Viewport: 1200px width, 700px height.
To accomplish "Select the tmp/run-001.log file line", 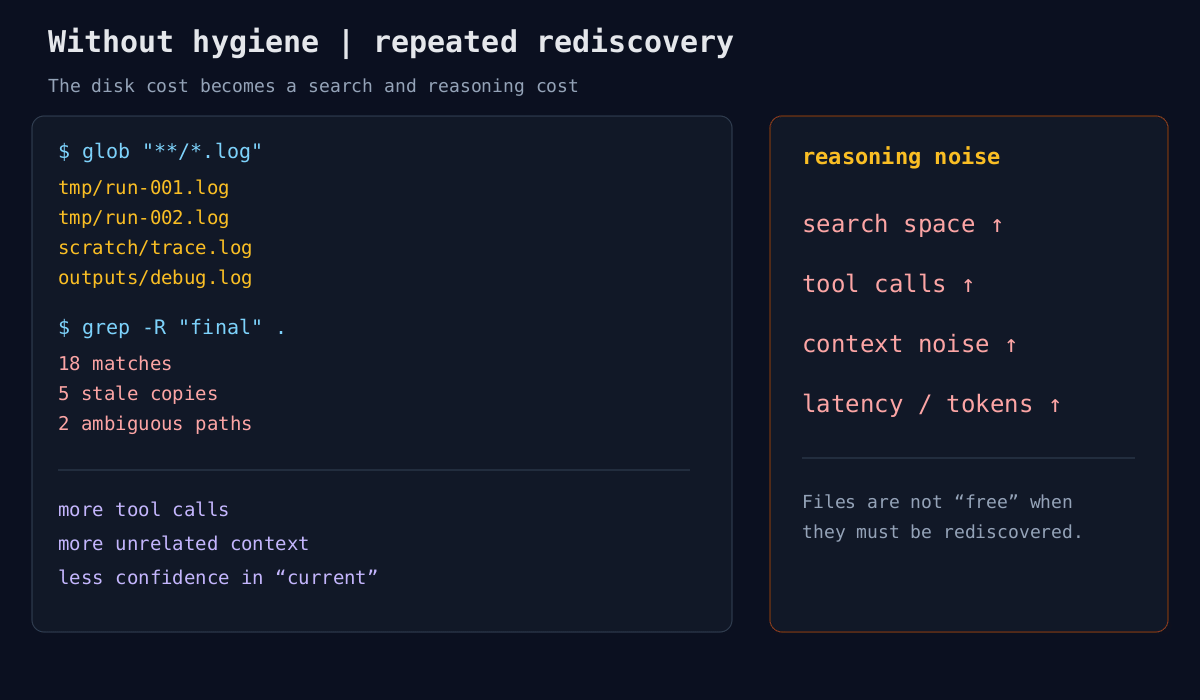I will (x=143, y=188).
